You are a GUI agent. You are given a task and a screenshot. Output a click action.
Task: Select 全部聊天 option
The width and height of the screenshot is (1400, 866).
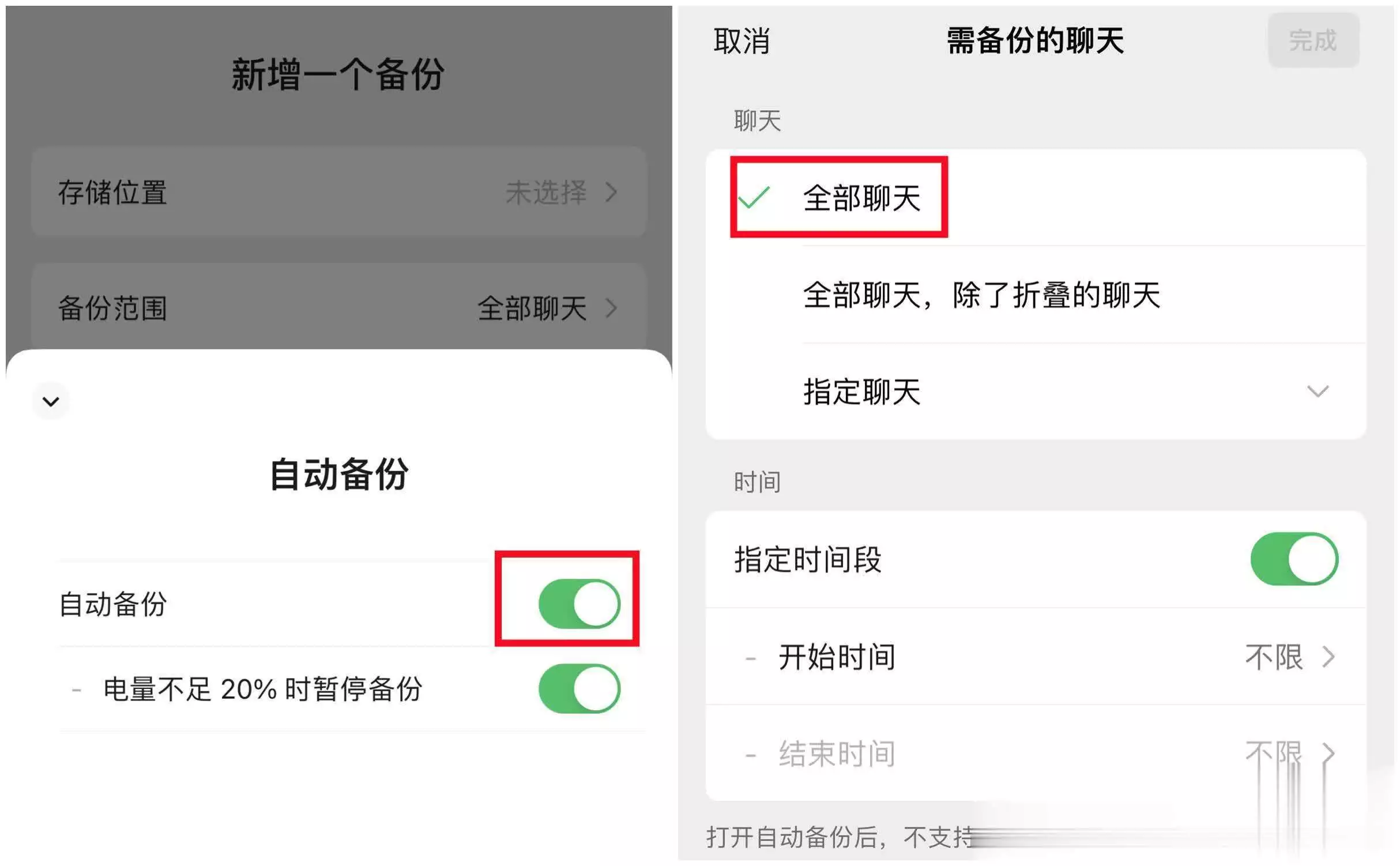[x=1036, y=198]
